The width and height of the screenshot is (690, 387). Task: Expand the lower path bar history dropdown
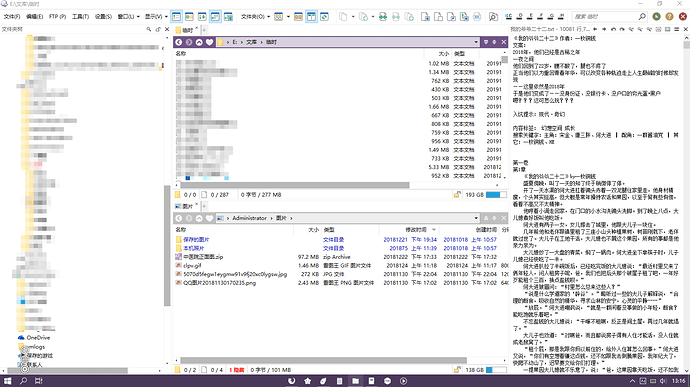pos(476,218)
